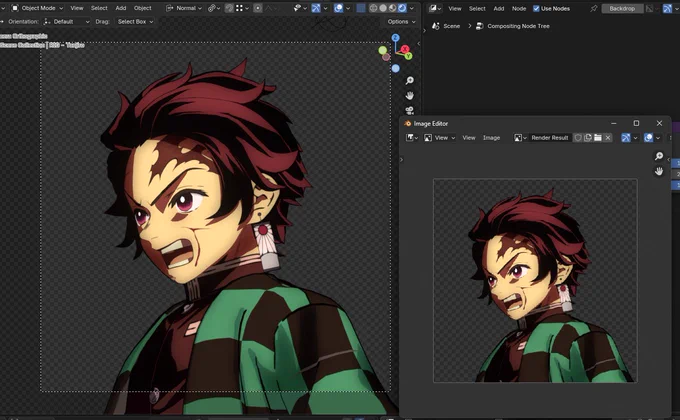Toggle the camera view icon

[x=409, y=110]
